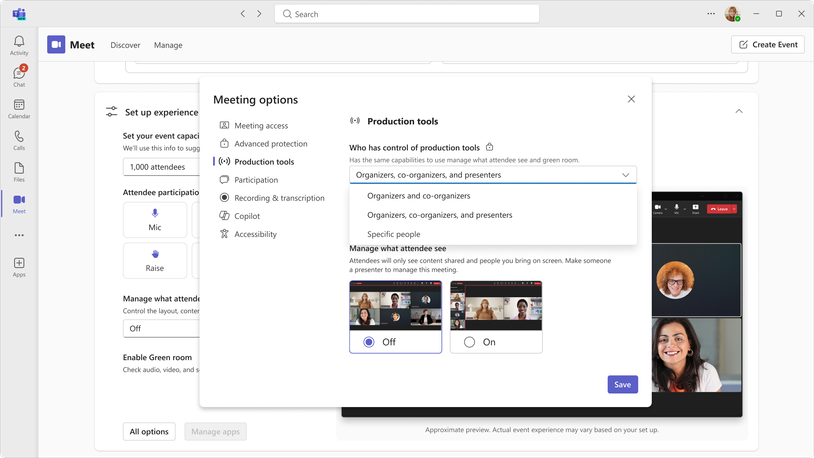Open the 1,000 attendees capacity dropdown

coord(161,167)
